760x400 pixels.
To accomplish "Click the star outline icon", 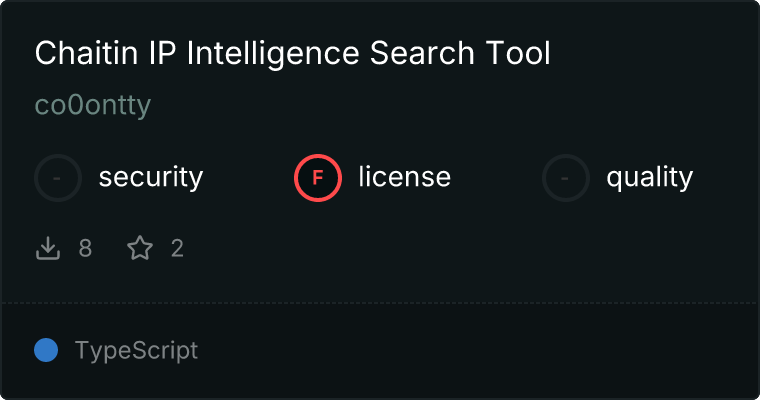I will (x=140, y=248).
